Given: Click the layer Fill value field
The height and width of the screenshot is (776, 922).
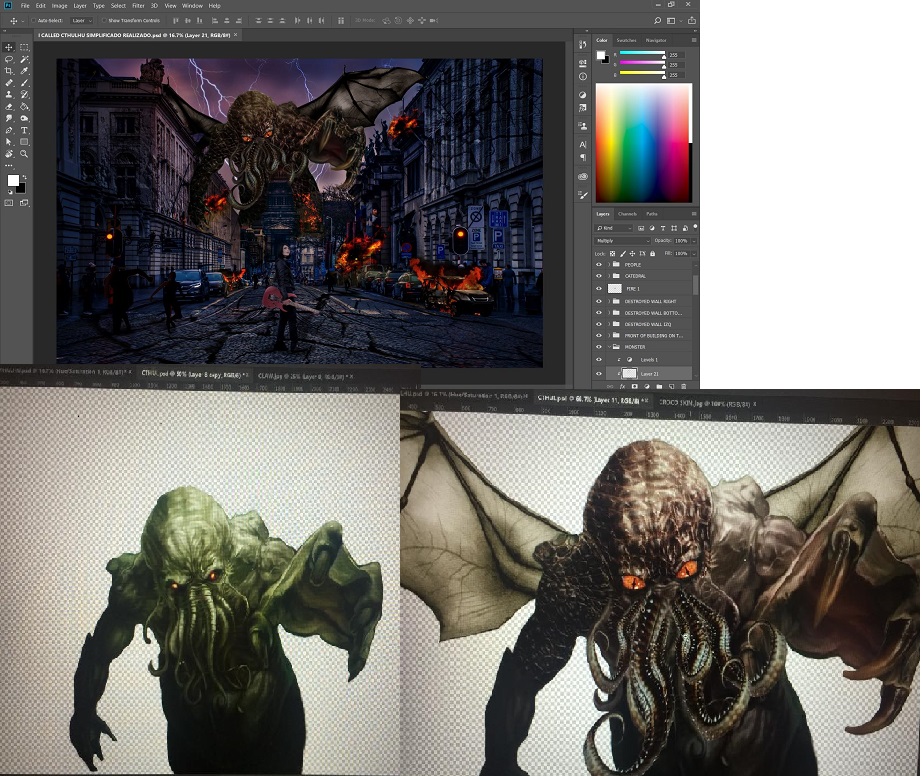Looking at the screenshot, I should point(682,253).
